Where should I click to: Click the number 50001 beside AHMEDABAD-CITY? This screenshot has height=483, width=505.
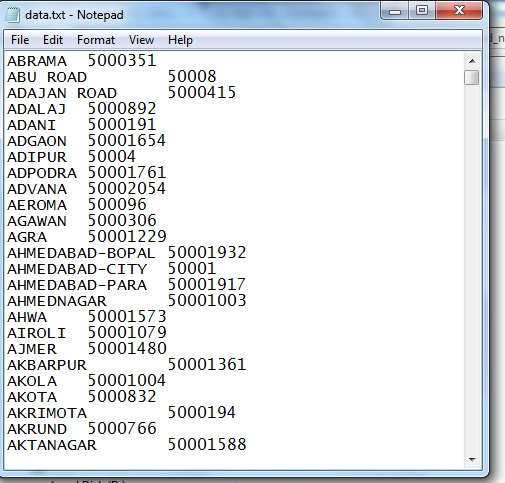(x=192, y=269)
